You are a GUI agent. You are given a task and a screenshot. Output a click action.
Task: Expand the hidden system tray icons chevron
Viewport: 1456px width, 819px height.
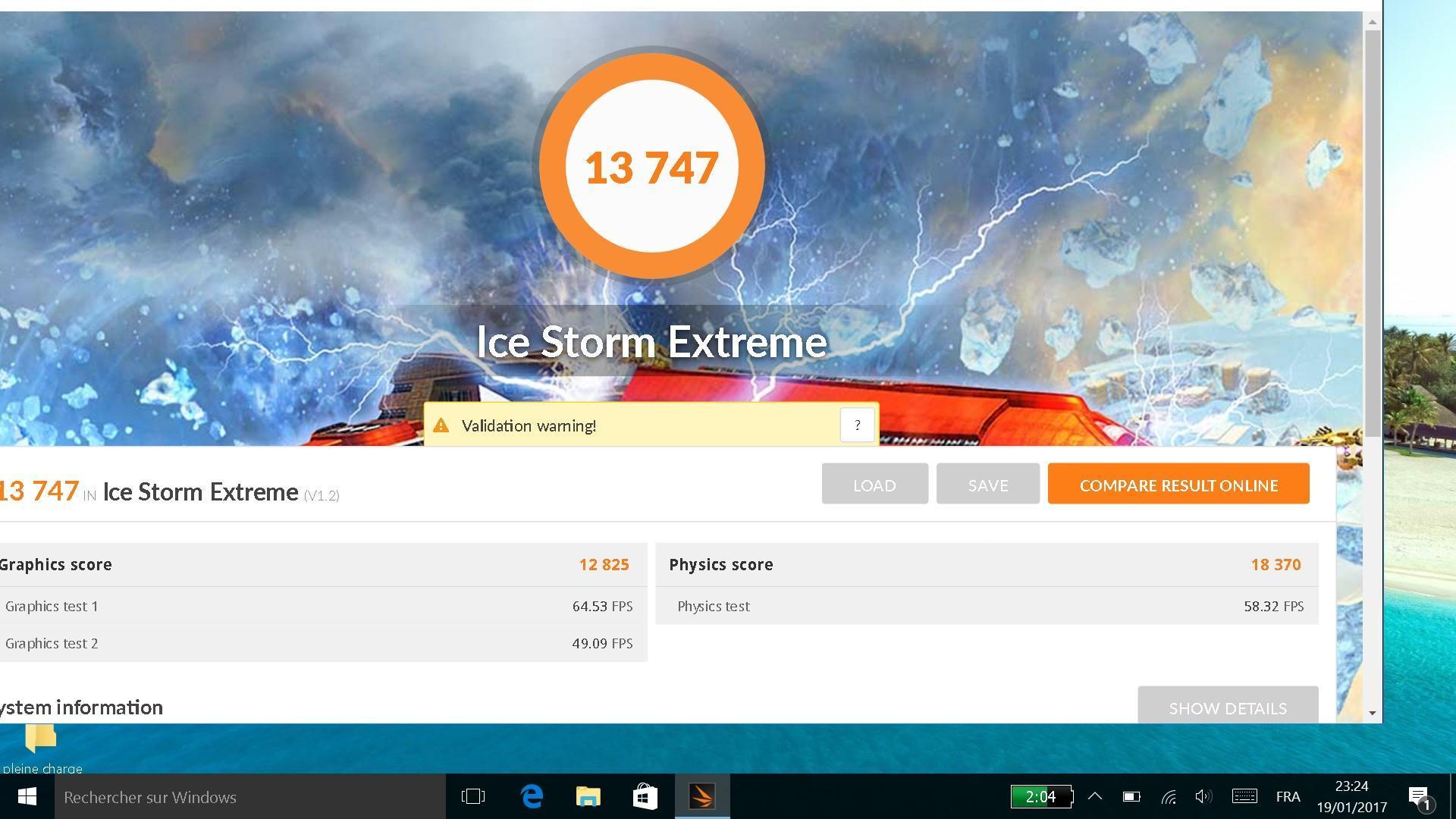1095,796
